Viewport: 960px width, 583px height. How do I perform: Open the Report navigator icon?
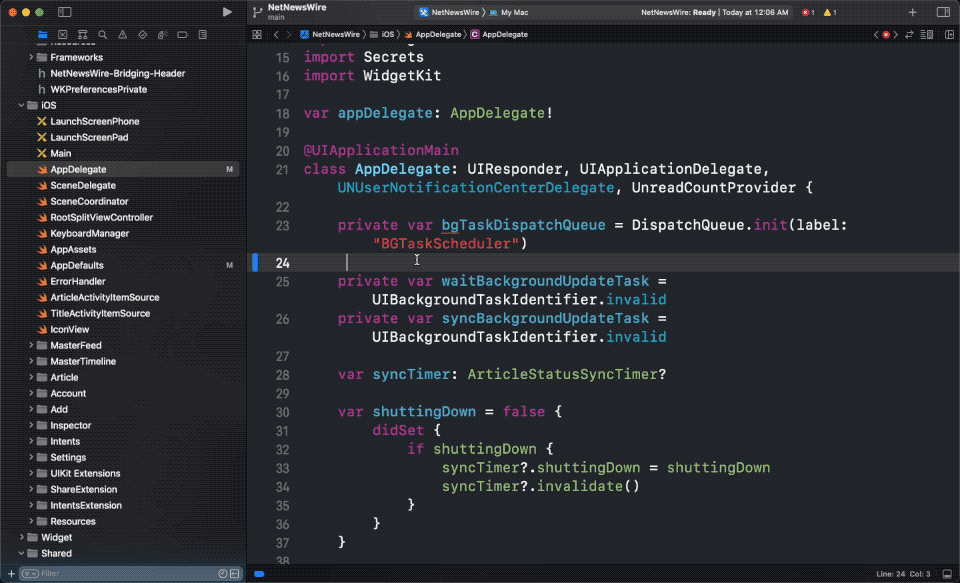point(203,34)
